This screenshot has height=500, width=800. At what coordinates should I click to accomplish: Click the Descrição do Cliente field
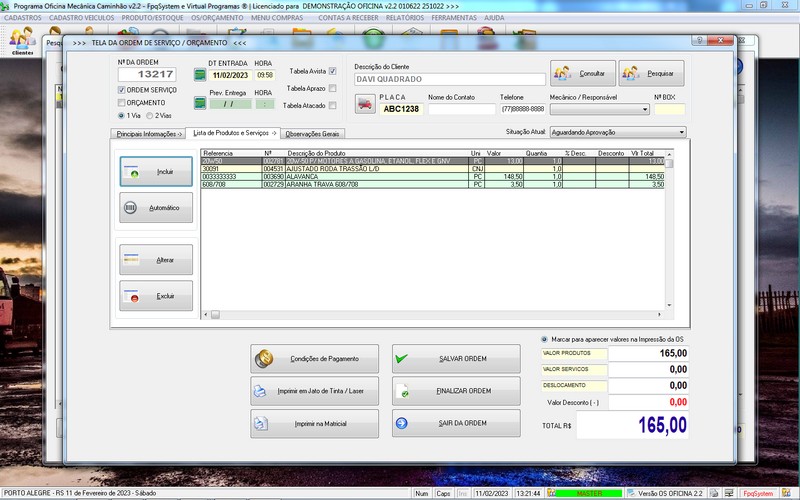coord(449,79)
